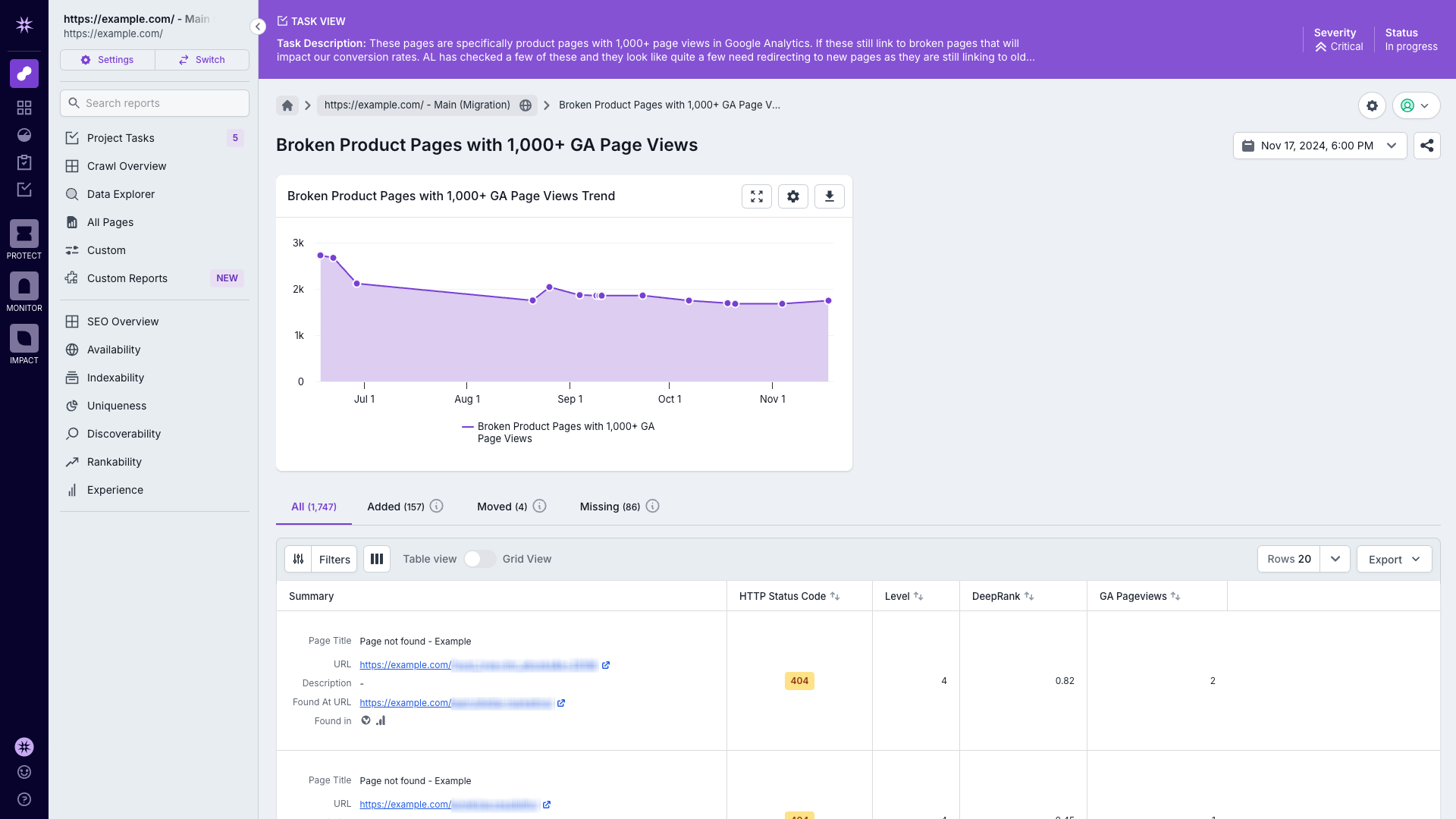Click the smiley feedback icon

click(24, 772)
